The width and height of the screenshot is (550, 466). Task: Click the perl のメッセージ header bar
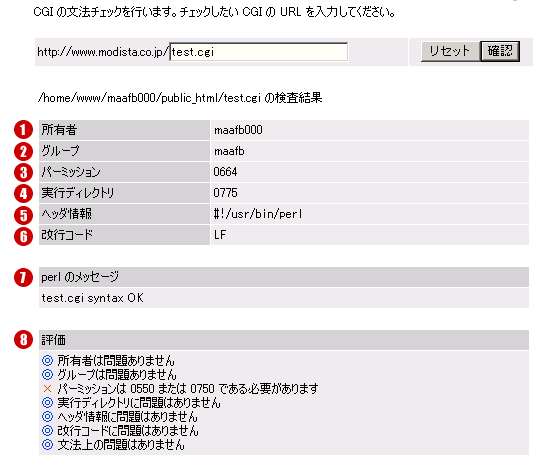[284, 277]
